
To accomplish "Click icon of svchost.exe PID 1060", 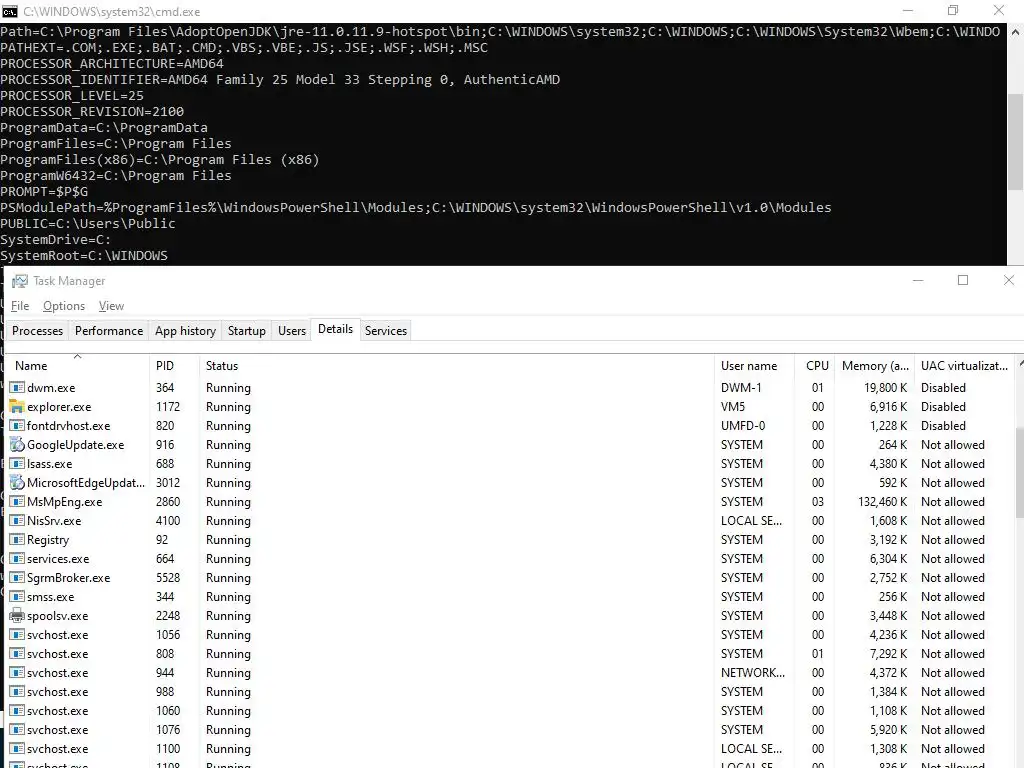I will point(17,710).
